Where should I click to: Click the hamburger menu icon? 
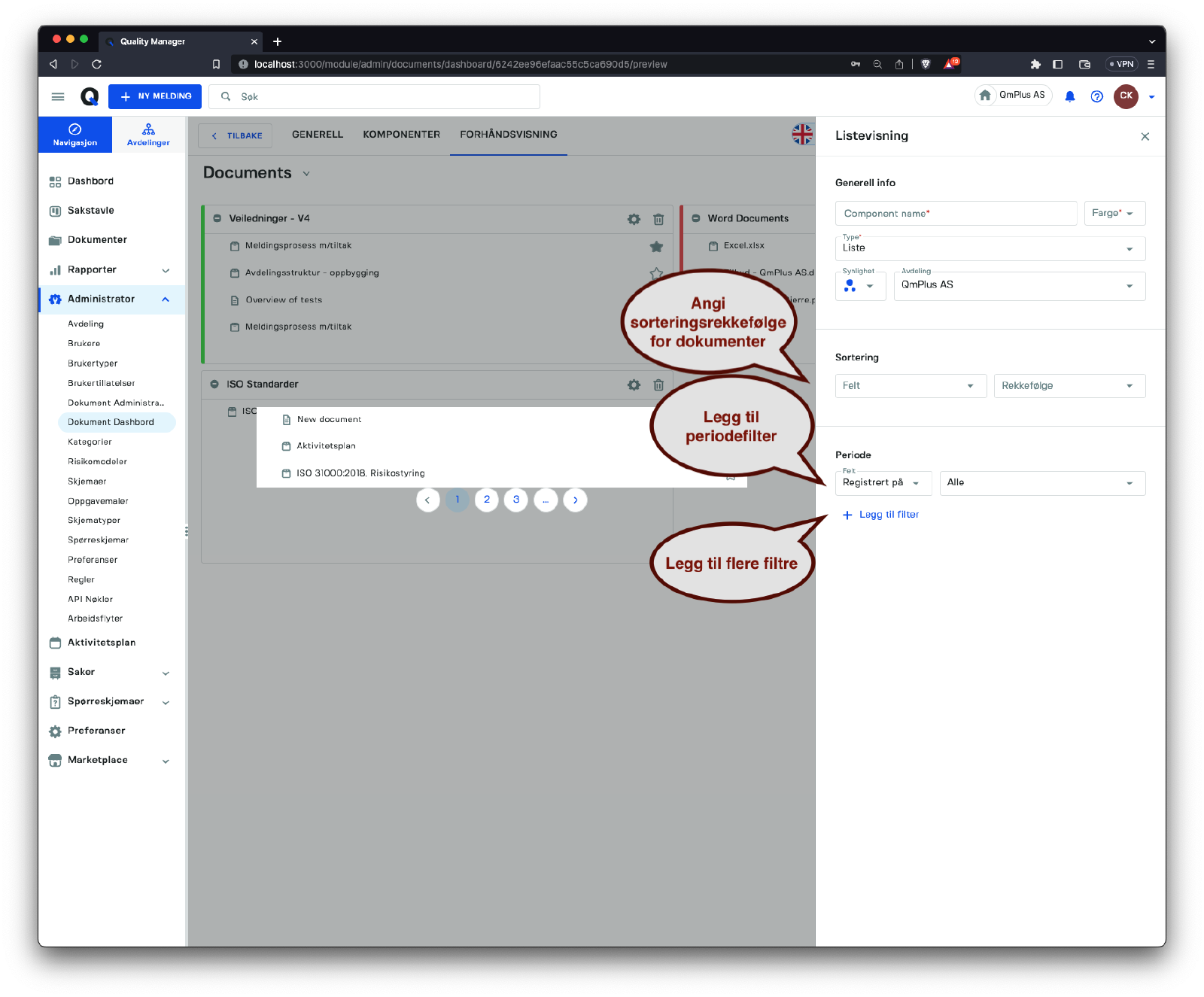pyautogui.click(x=58, y=96)
